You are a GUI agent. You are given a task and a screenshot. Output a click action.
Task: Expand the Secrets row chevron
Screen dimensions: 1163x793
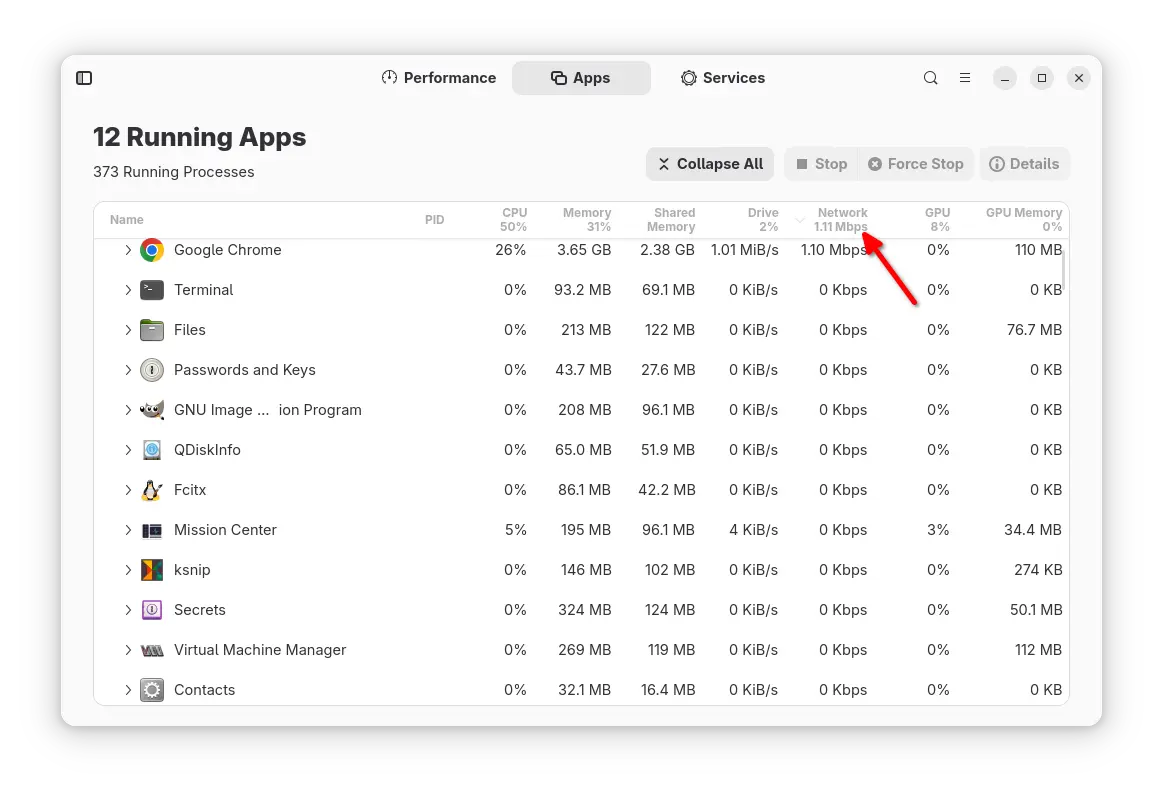point(128,611)
